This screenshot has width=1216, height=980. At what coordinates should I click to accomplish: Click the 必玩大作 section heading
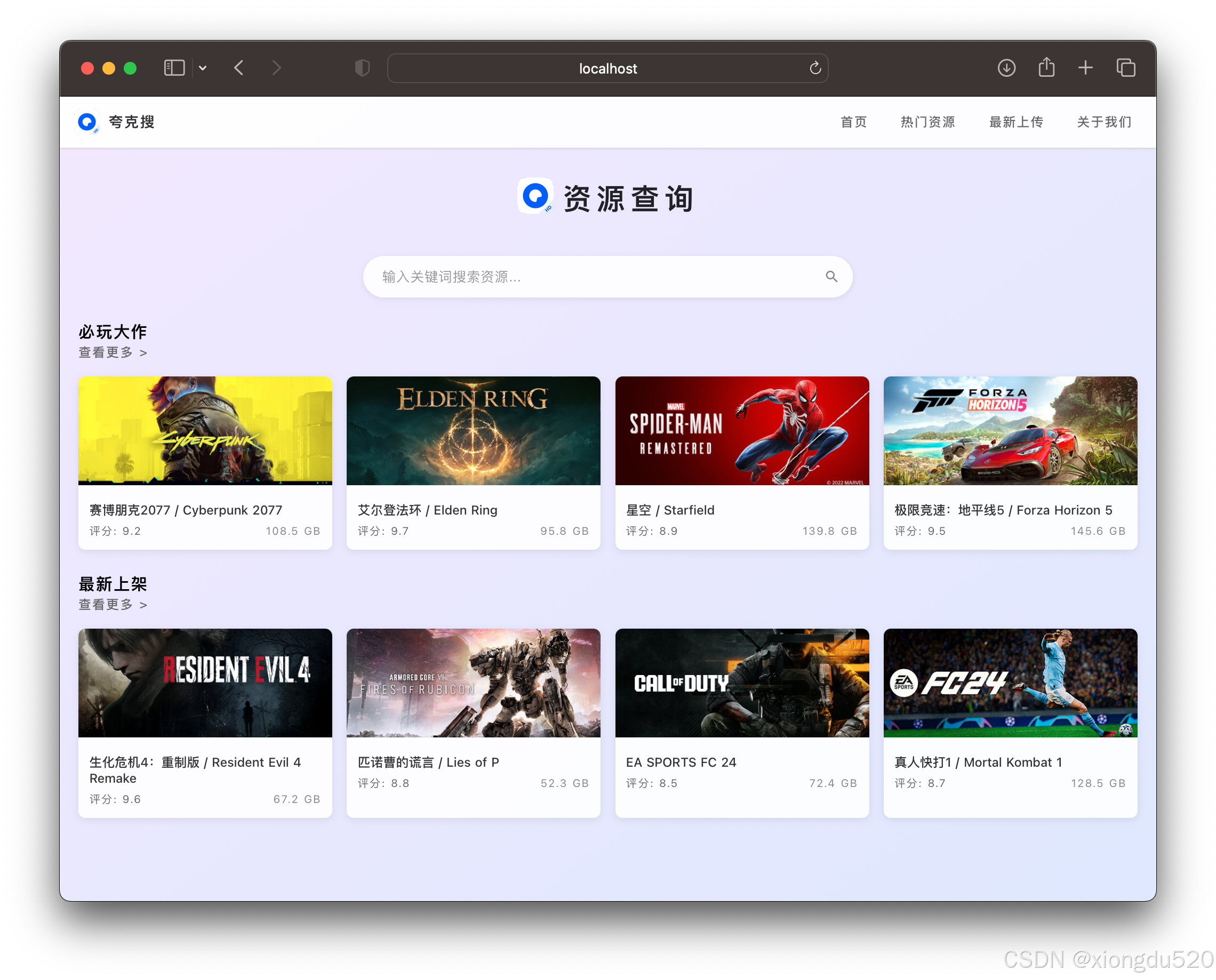(x=113, y=332)
